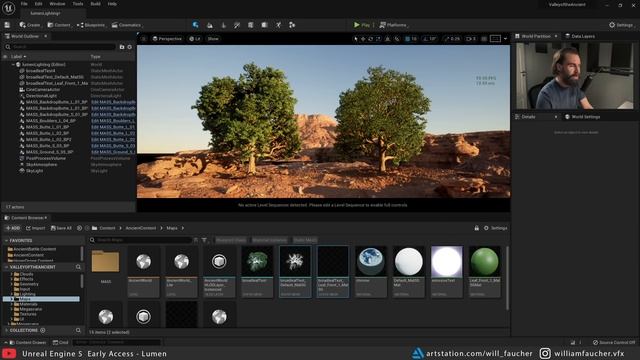This screenshot has height=360, width=640.
Task: Click the save level floppy icon
Action: click(7, 25)
